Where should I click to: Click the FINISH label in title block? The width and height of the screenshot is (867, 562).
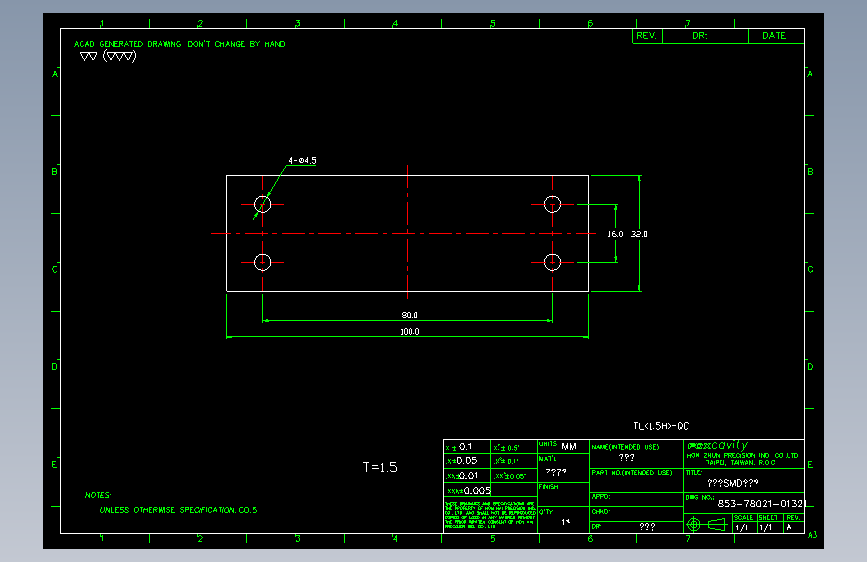tap(549, 487)
